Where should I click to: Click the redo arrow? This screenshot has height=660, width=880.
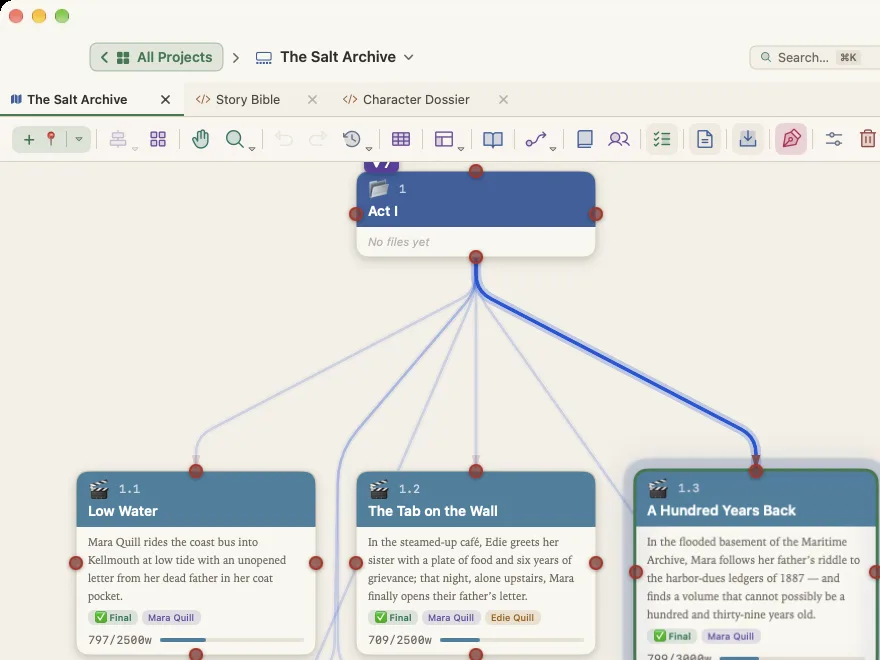coord(318,139)
